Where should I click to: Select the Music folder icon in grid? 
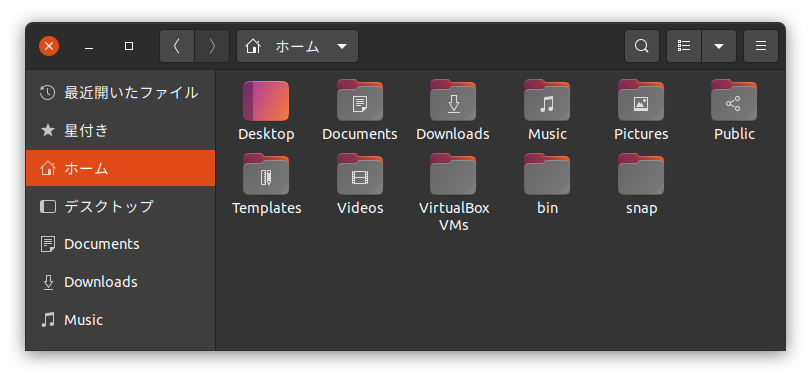click(x=547, y=101)
